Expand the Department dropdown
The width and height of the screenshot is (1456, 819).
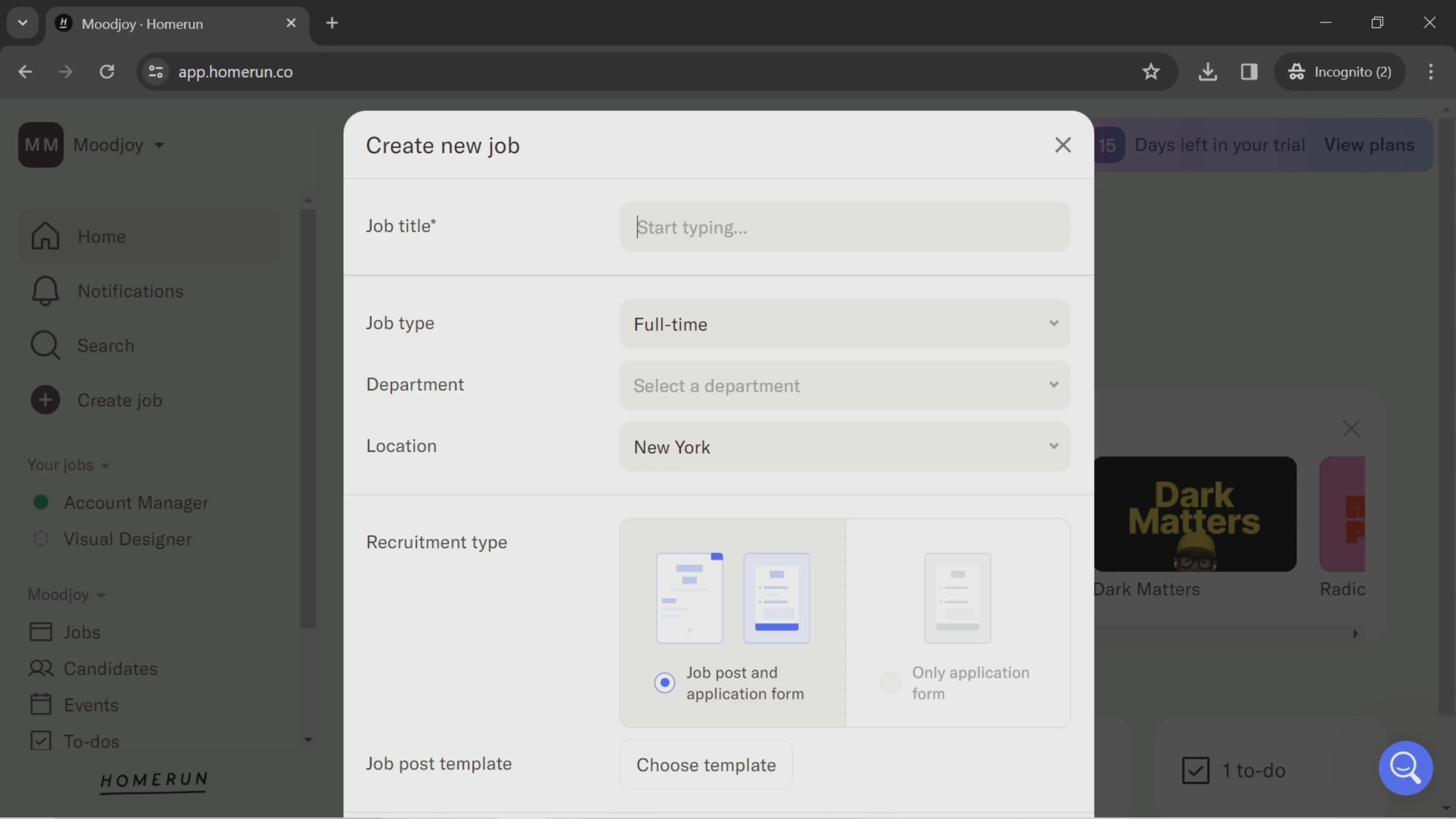(x=845, y=385)
